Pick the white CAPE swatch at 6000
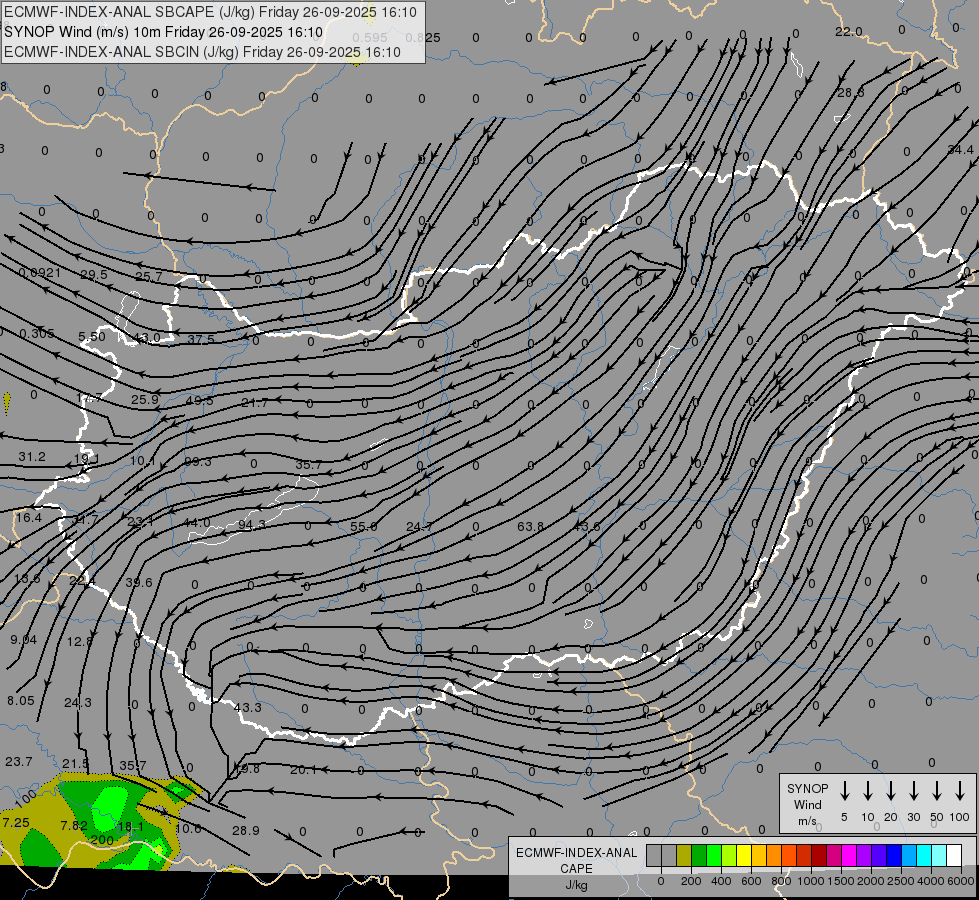This screenshot has width=979, height=900. click(x=953, y=856)
